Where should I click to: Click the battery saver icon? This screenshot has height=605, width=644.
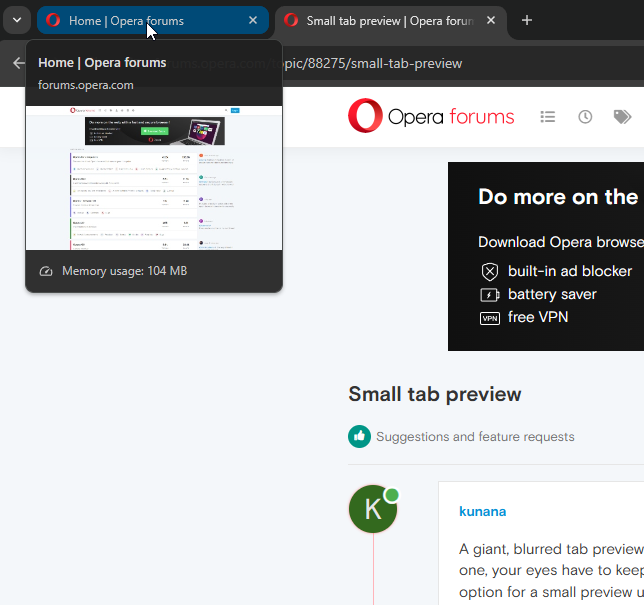(490, 295)
